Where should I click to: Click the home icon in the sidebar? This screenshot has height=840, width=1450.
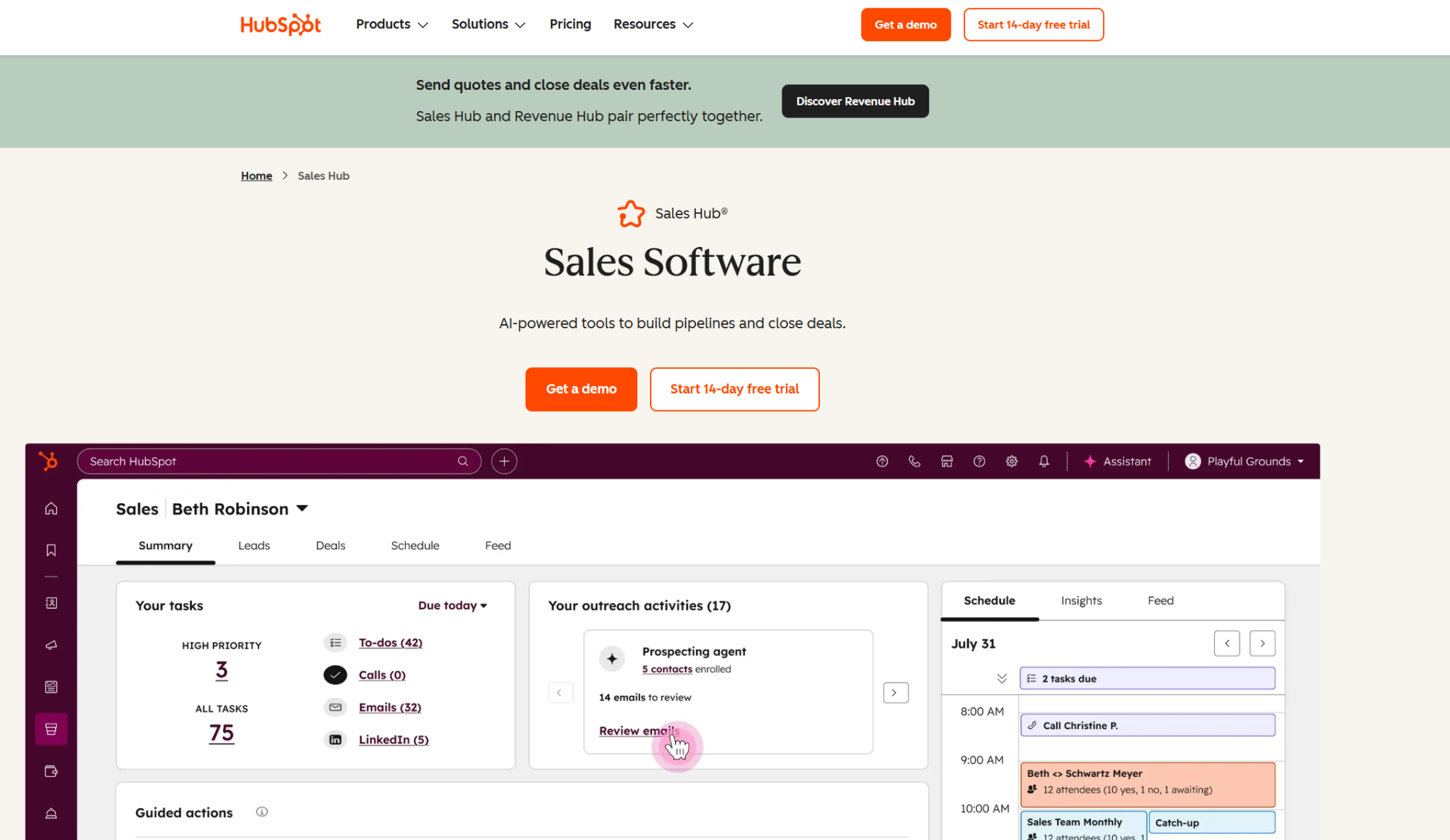(x=51, y=509)
